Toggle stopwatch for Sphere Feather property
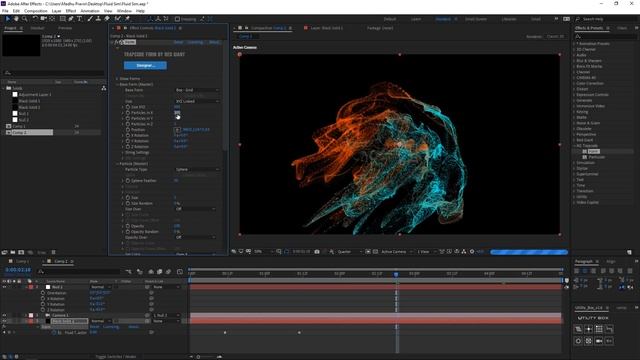 (x=128, y=180)
